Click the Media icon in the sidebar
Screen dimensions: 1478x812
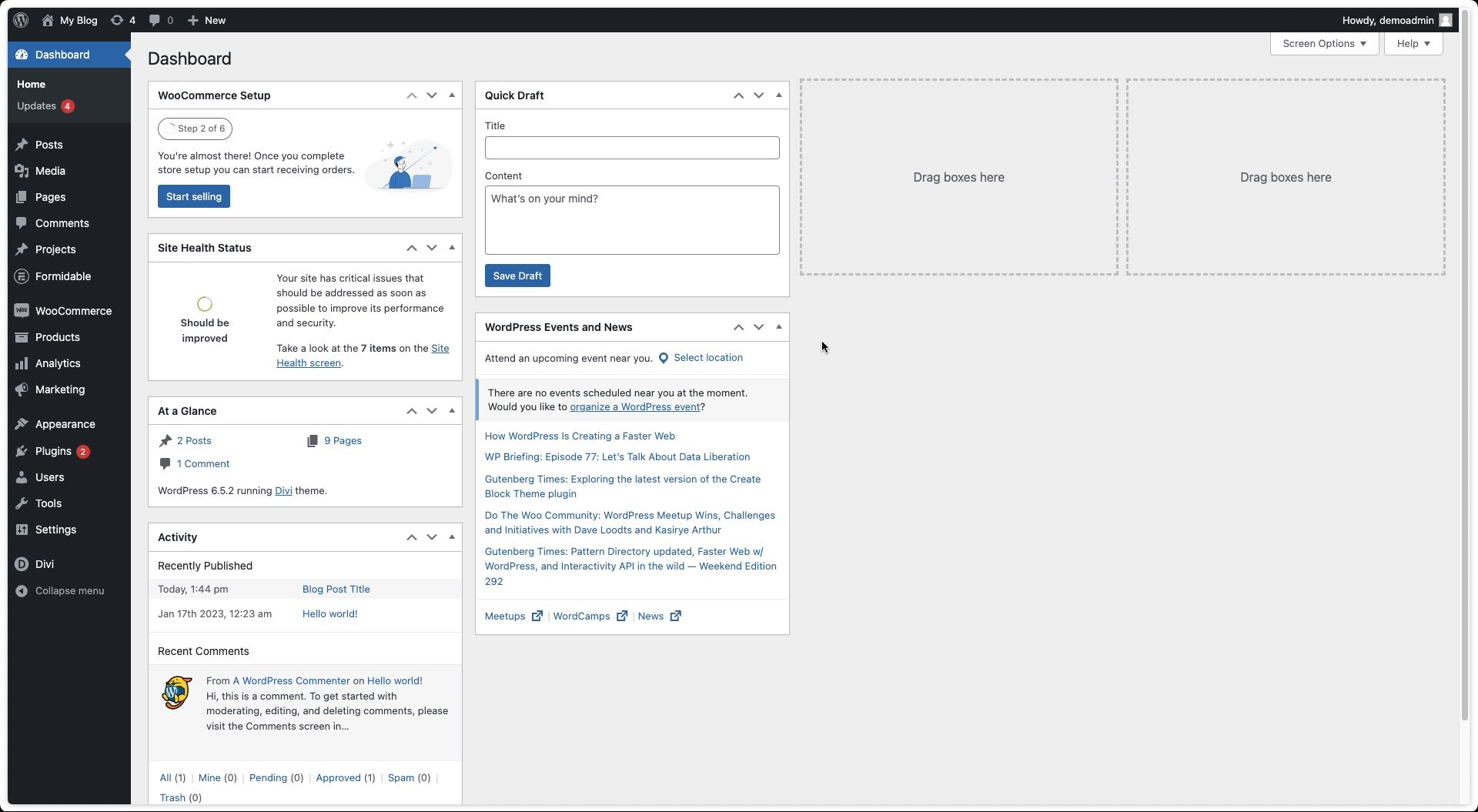pos(22,171)
